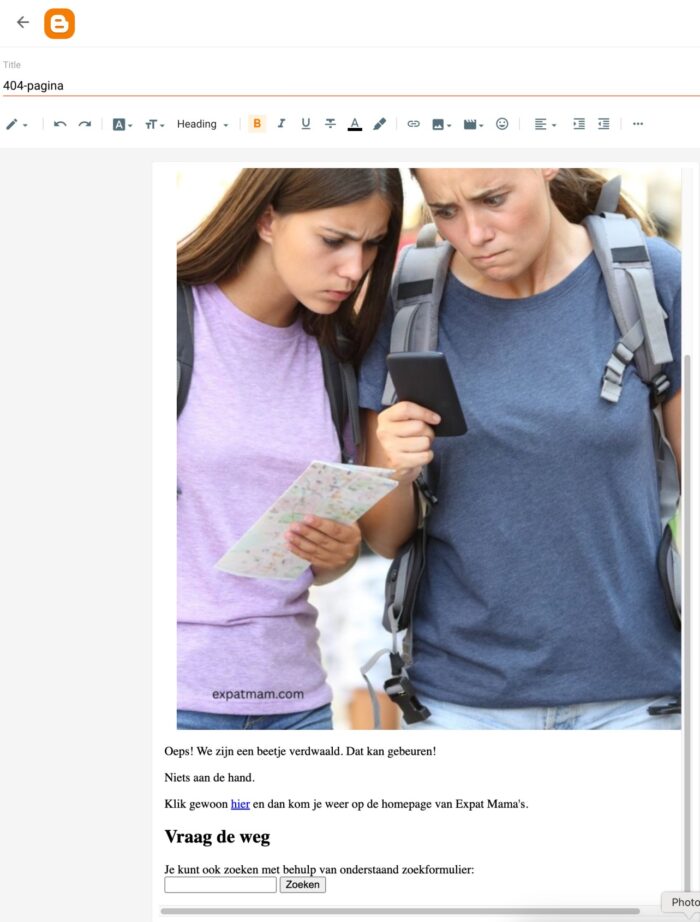Click the Zoeken button

coord(302,885)
